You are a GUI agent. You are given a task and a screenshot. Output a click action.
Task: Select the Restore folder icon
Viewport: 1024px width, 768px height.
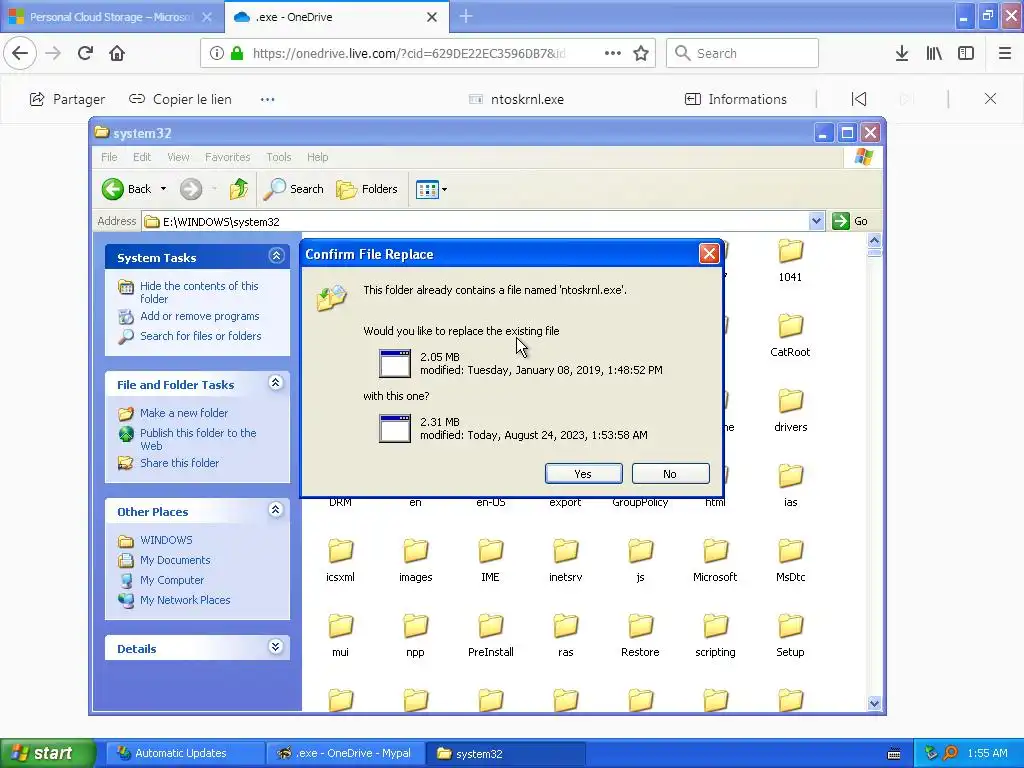tap(640, 626)
